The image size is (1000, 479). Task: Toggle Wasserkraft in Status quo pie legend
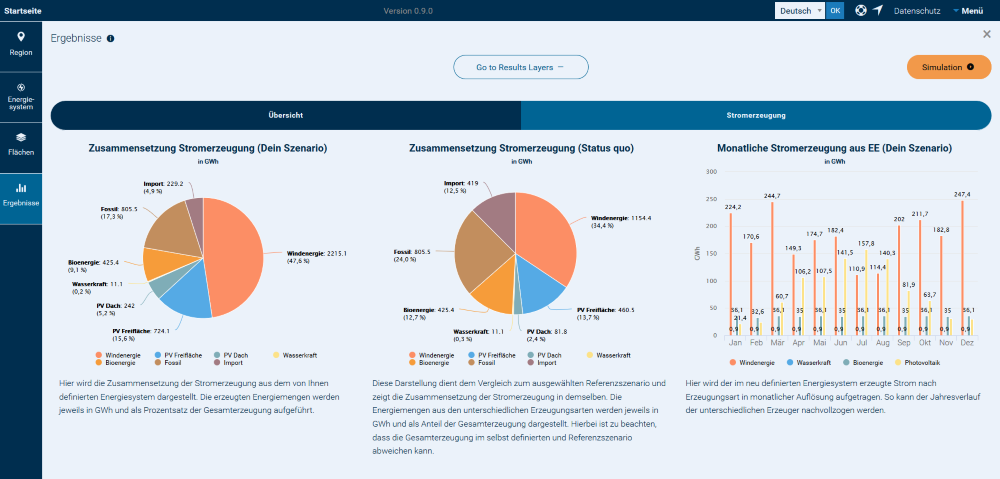point(607,355)
